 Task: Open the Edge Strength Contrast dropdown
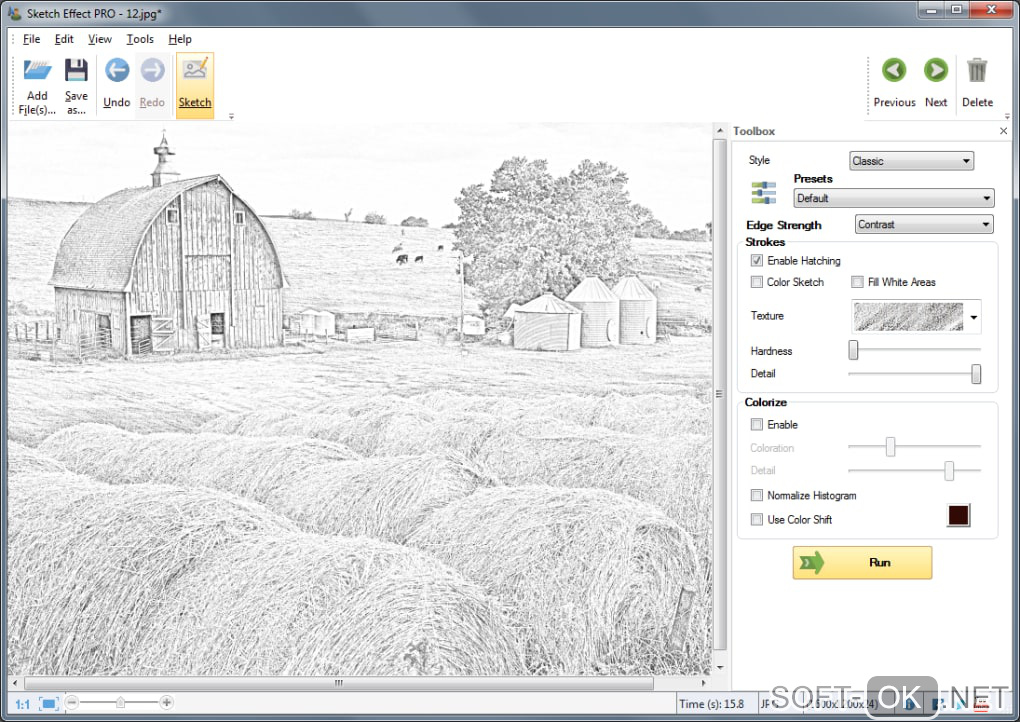924,225
